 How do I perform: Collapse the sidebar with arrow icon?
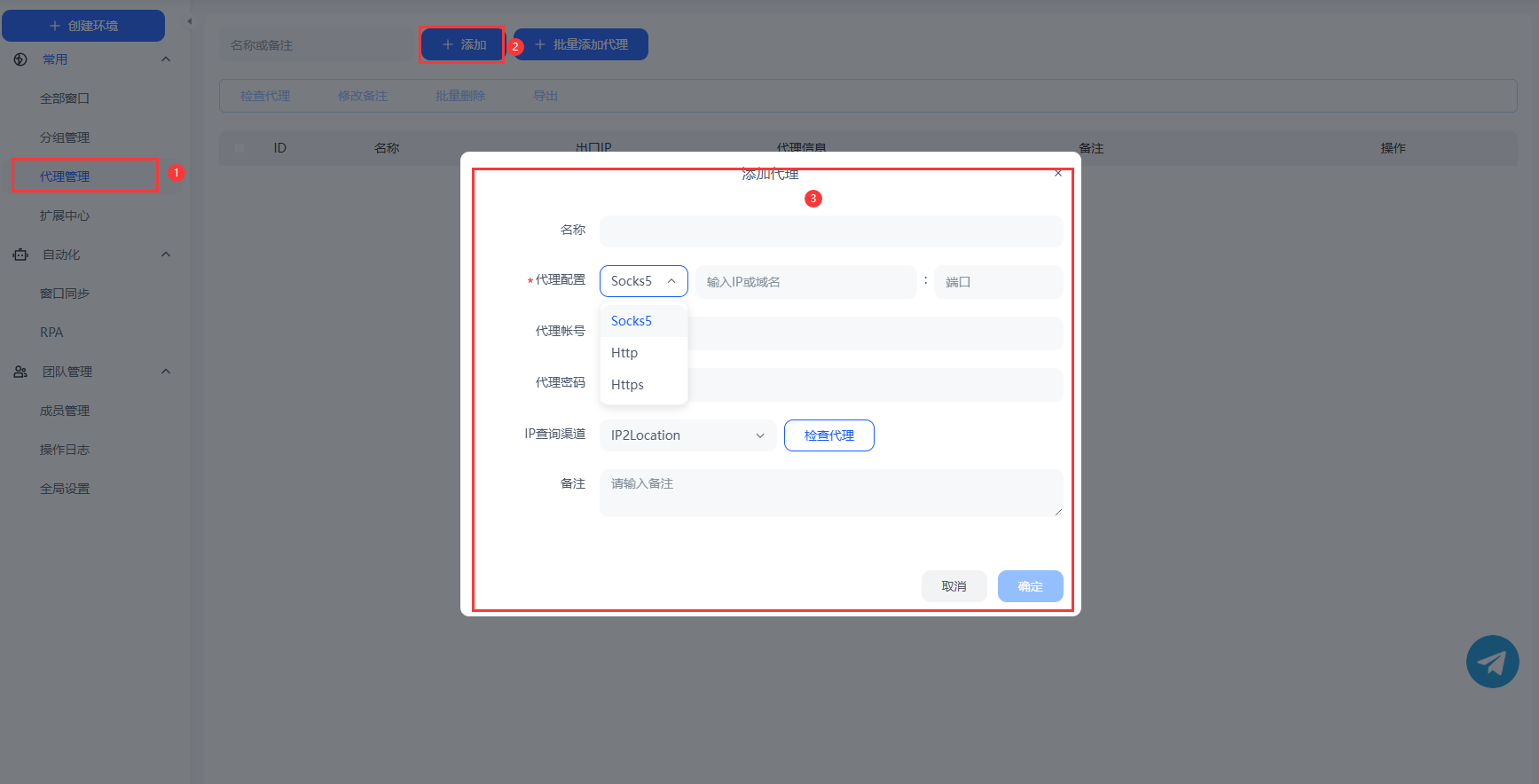click(189, 21)
